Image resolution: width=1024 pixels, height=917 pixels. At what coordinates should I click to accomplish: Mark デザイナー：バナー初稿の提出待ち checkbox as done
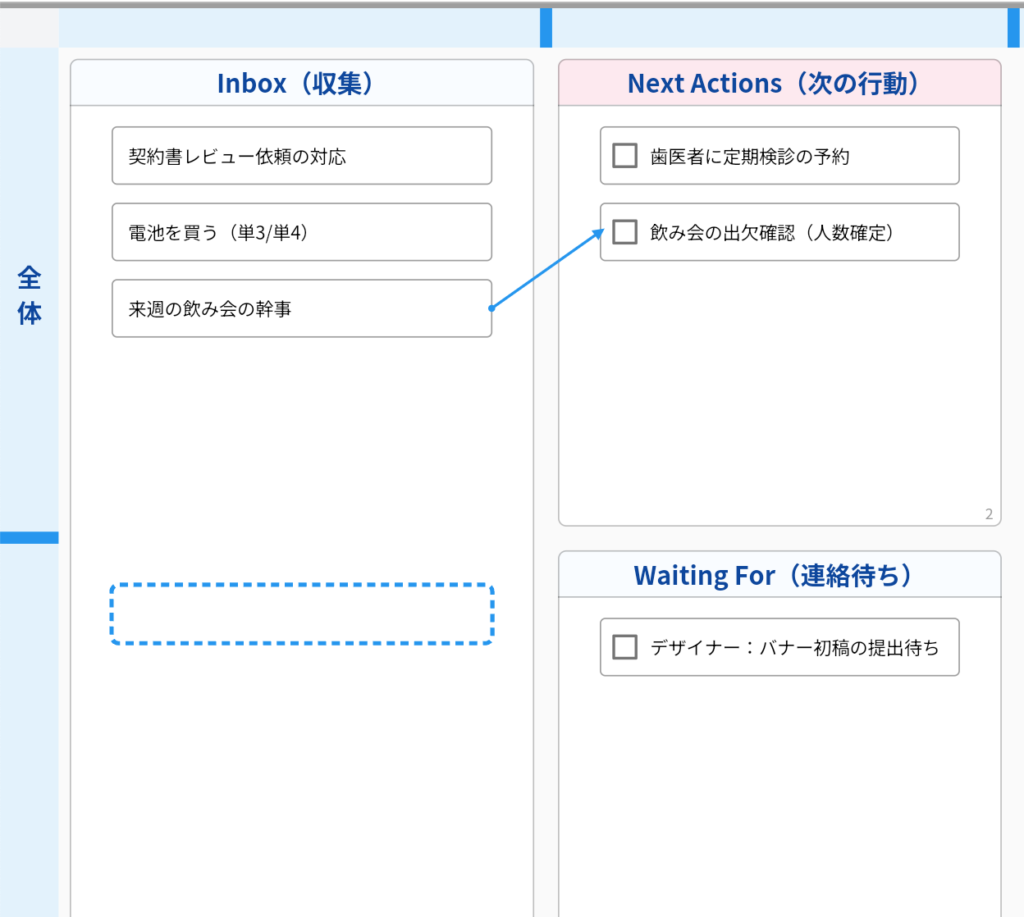click(x=625, y=647)
